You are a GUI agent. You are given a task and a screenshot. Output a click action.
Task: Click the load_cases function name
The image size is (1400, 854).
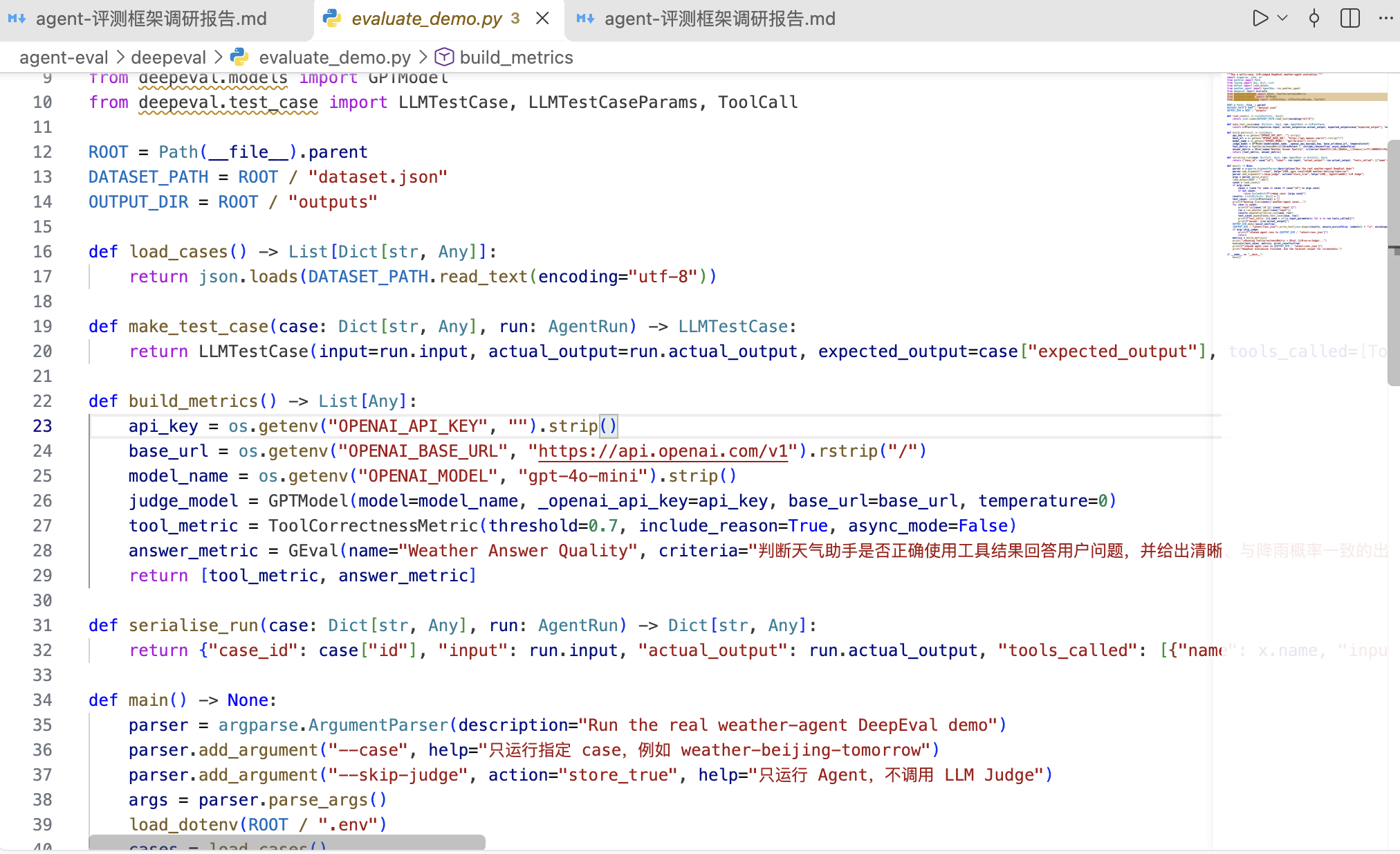178,252
